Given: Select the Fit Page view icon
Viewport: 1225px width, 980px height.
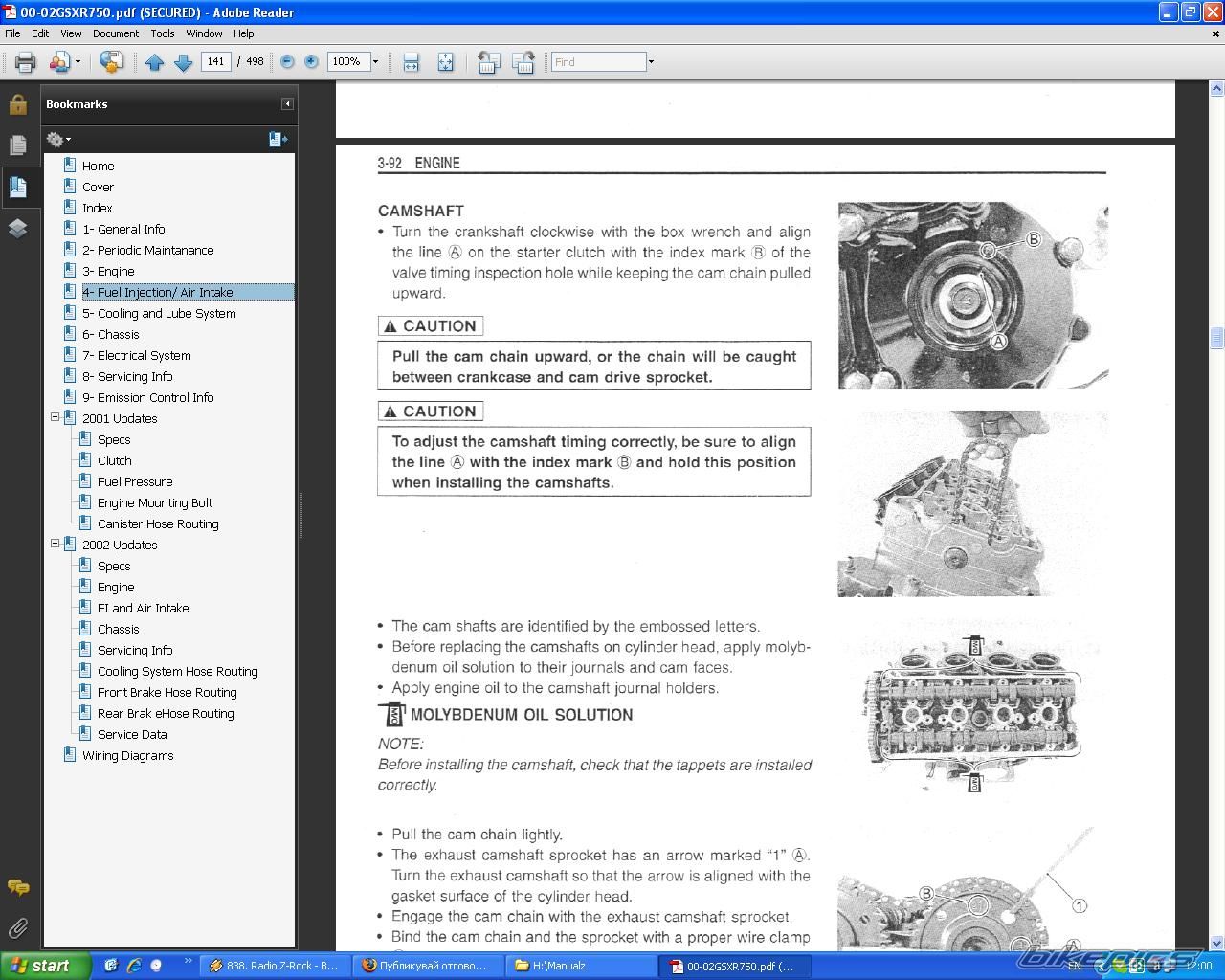Looking at the screenshot, I should (445, 62).
